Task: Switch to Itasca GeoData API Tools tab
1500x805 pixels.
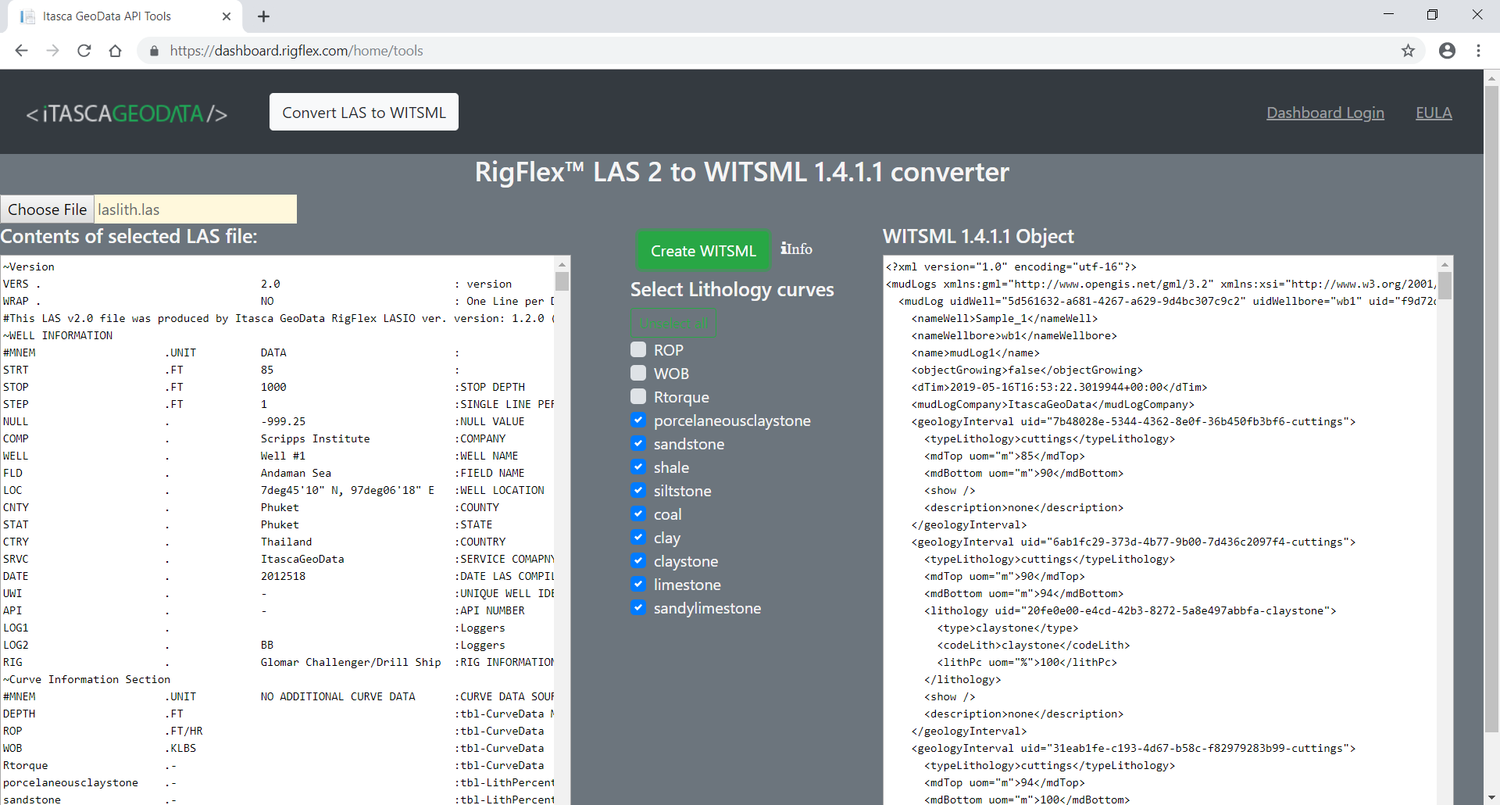Action: pos(120,16)
